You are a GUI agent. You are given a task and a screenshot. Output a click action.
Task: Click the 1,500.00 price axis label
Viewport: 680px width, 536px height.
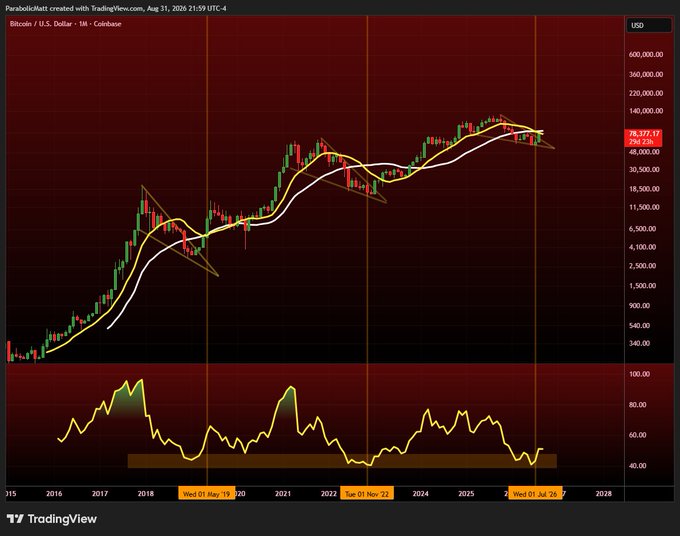(x=642, y=285)
